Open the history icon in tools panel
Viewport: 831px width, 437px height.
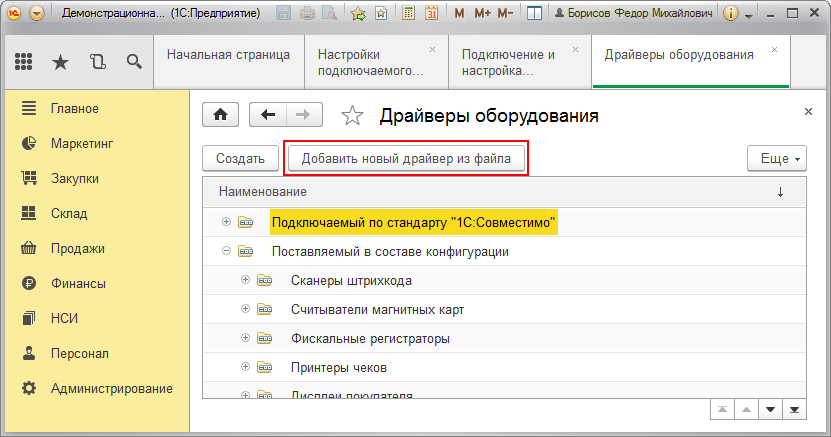point(98,62)
